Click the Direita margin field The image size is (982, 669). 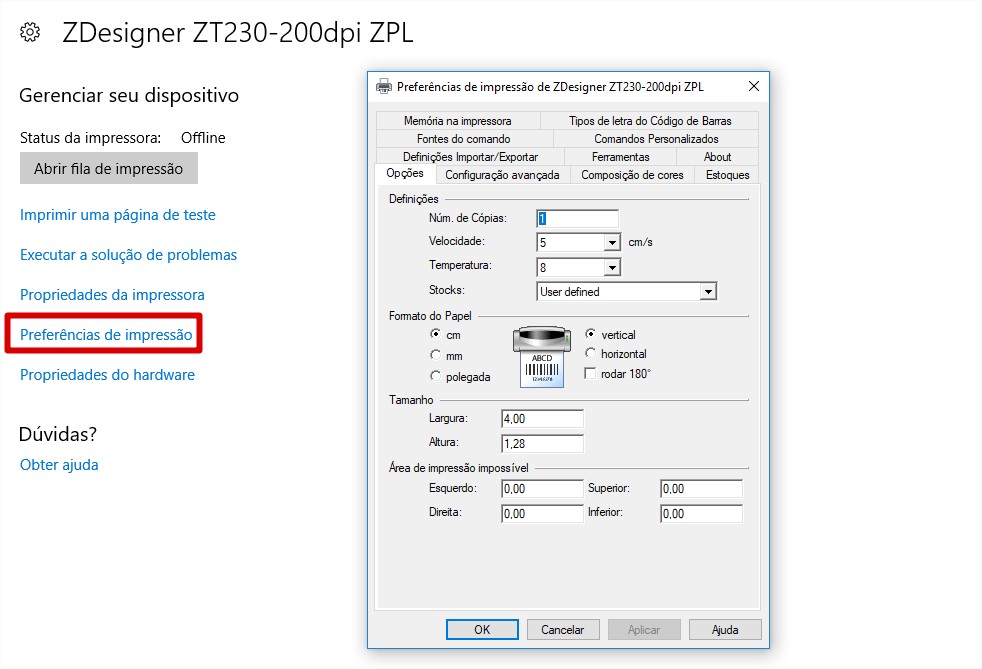point(542,514)
